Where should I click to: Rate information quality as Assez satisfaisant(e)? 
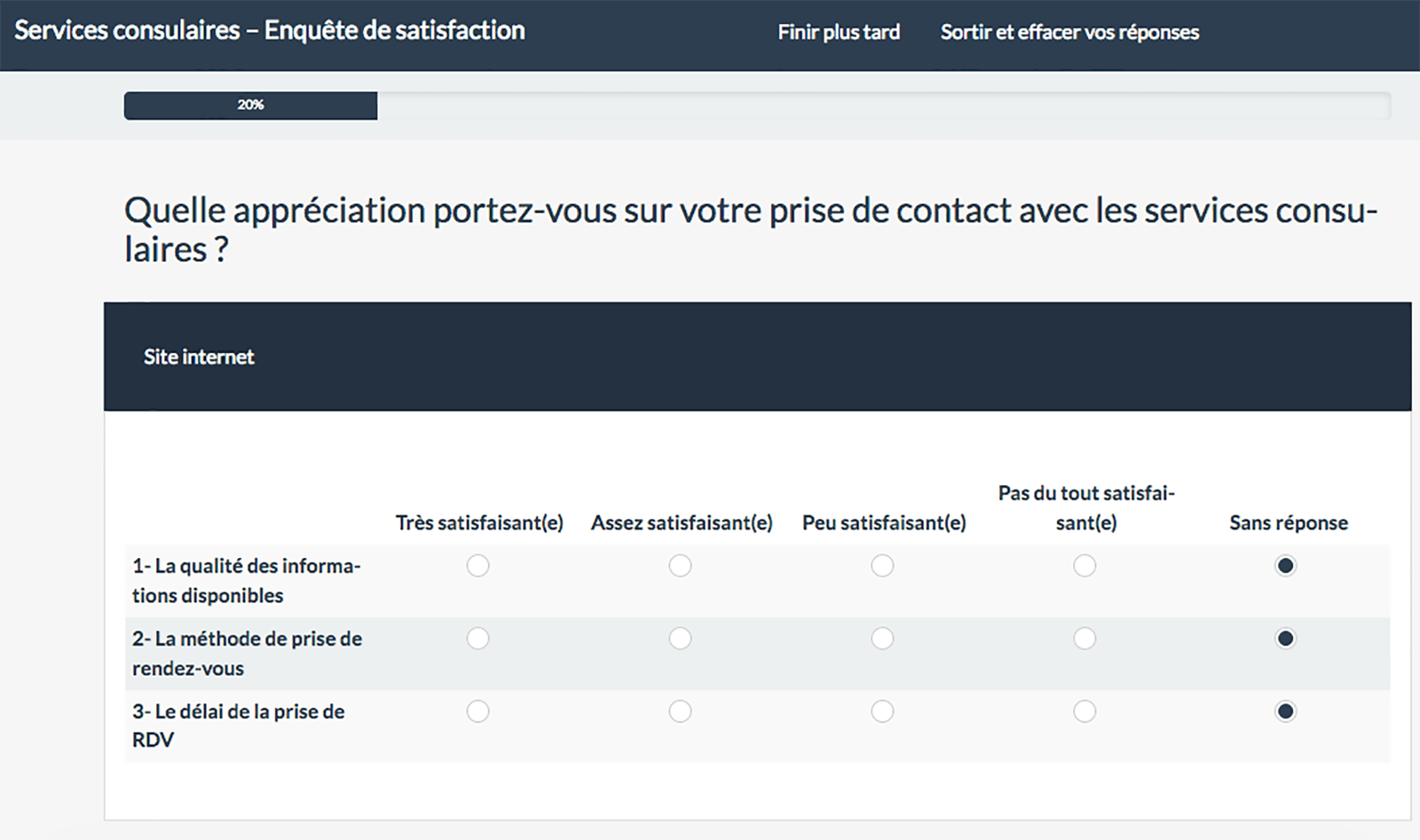(x=680, y=566)
